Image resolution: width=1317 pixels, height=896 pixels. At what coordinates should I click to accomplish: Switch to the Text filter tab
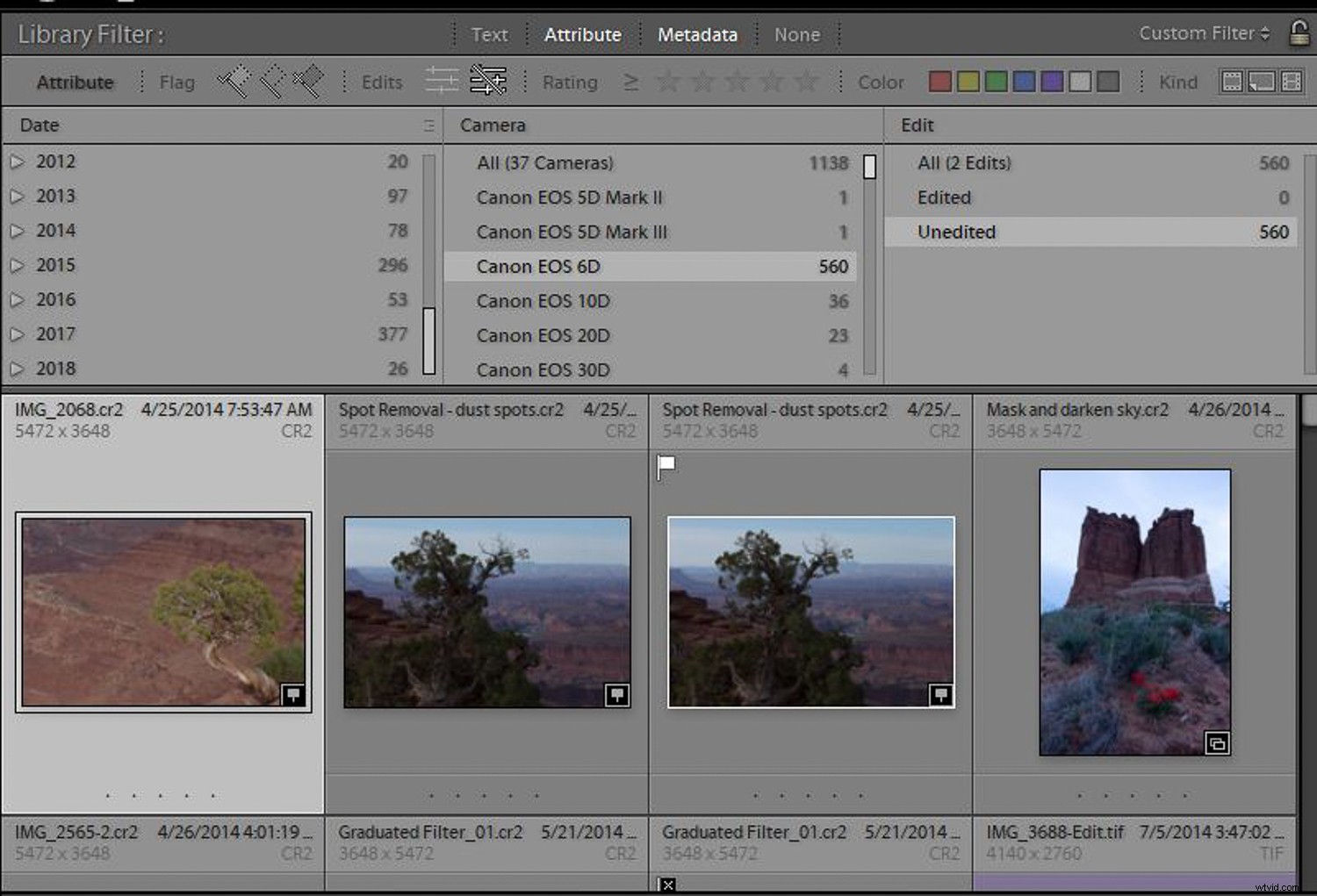coord(489,34)
